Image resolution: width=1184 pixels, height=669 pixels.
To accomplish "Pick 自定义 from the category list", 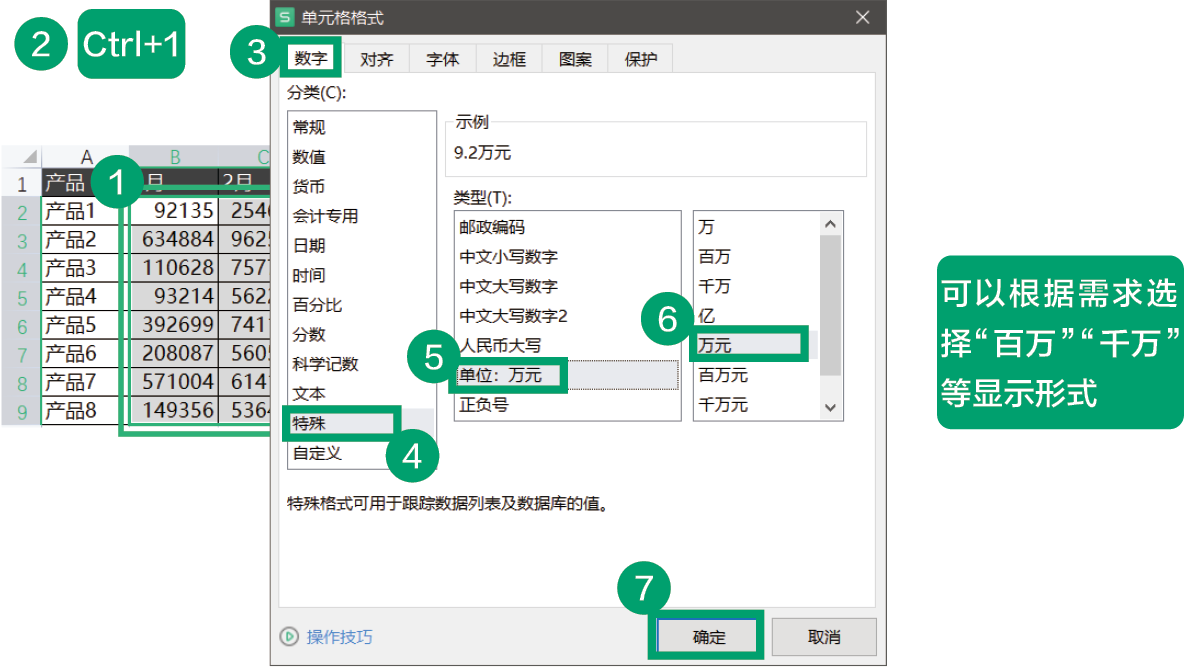I will click(x=317, y=453).
